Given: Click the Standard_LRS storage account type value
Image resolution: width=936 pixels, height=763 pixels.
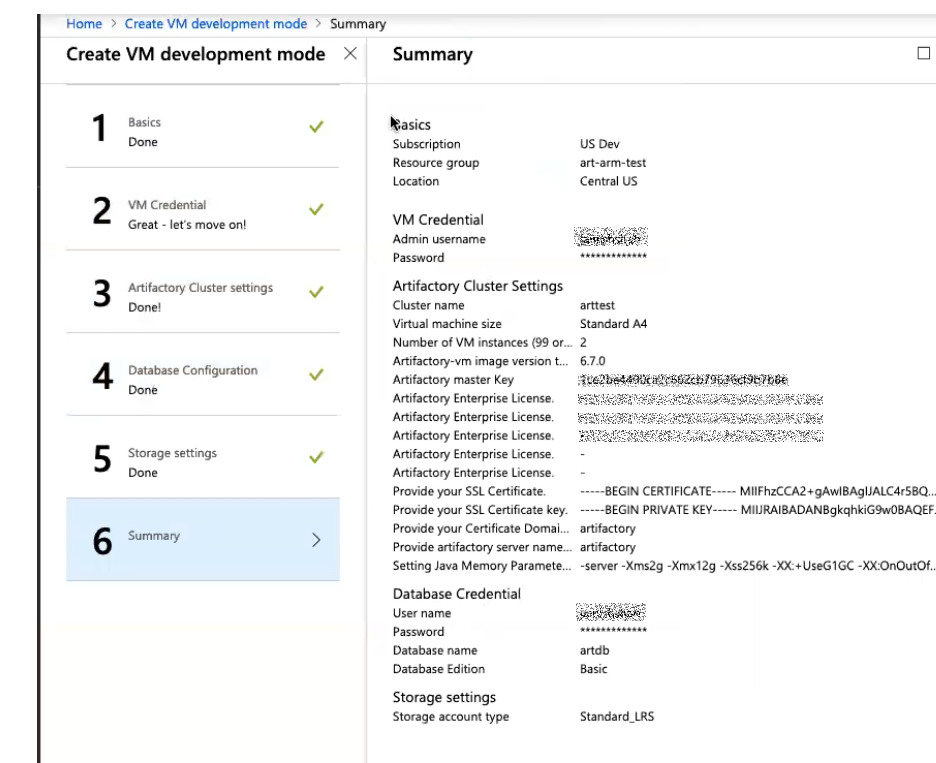Looking at the screenshot, I should point(616,717).
